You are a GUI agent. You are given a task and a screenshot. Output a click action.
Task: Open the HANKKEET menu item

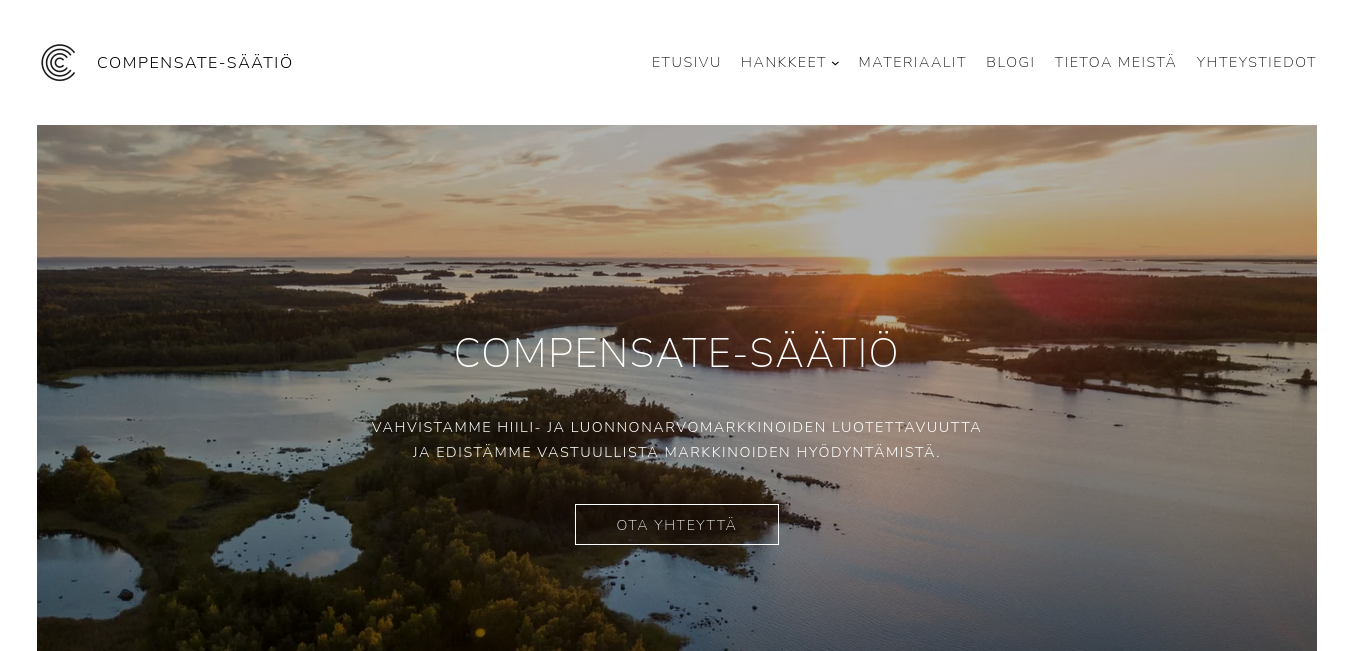click(x=783, y=62)
